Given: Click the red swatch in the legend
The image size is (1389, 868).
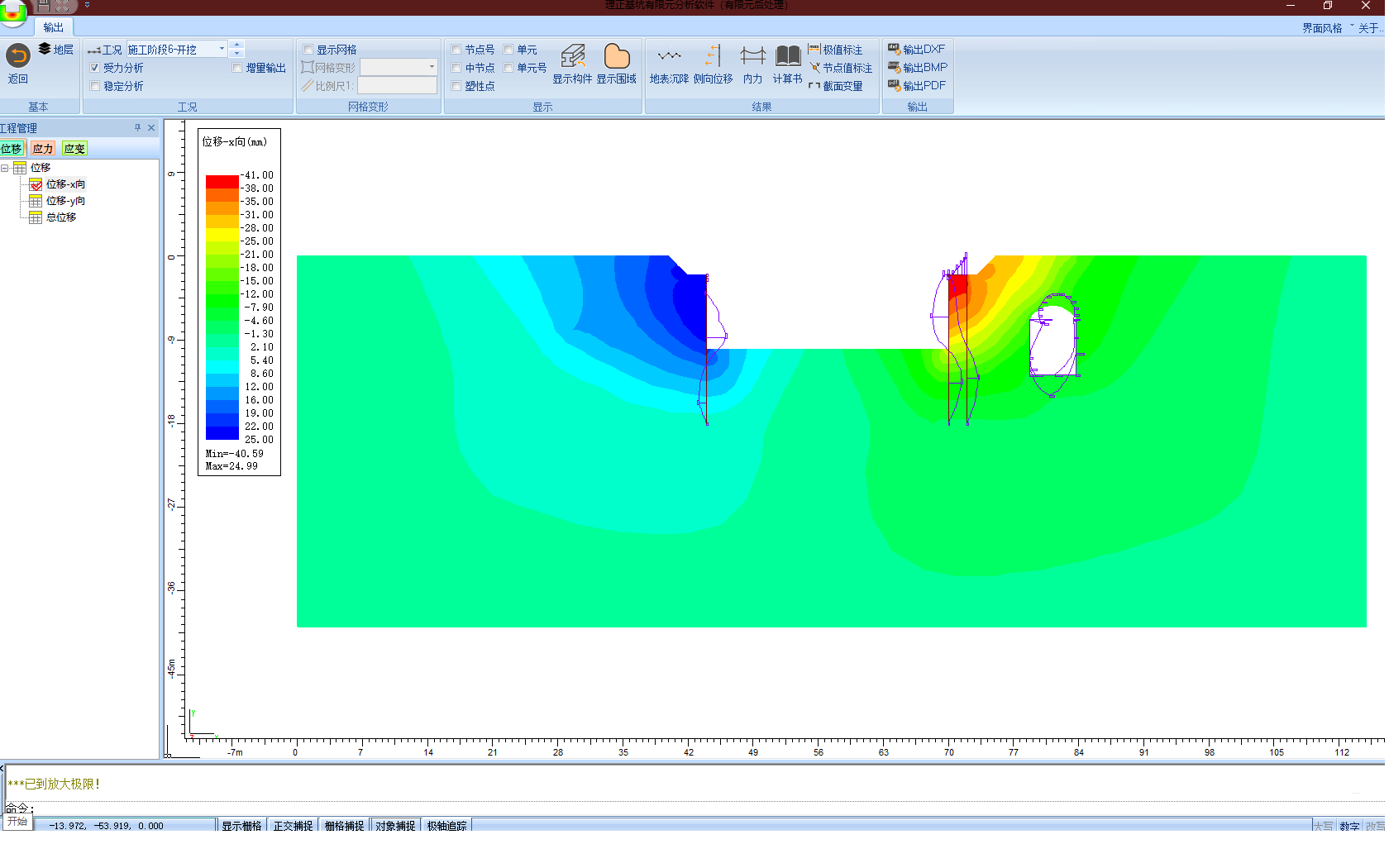Looking at the screenshot, I should pyautogui.click(x=222, y=182).
